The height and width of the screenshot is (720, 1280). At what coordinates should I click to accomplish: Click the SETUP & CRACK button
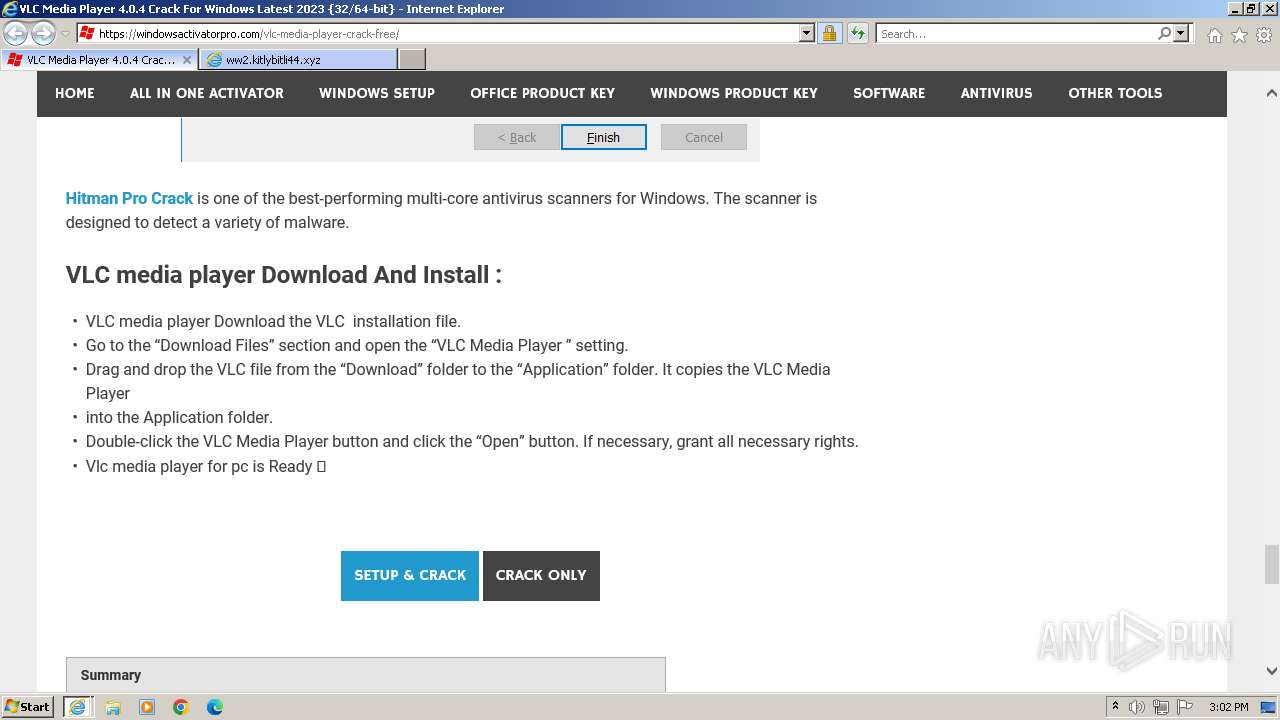(410, 575)
